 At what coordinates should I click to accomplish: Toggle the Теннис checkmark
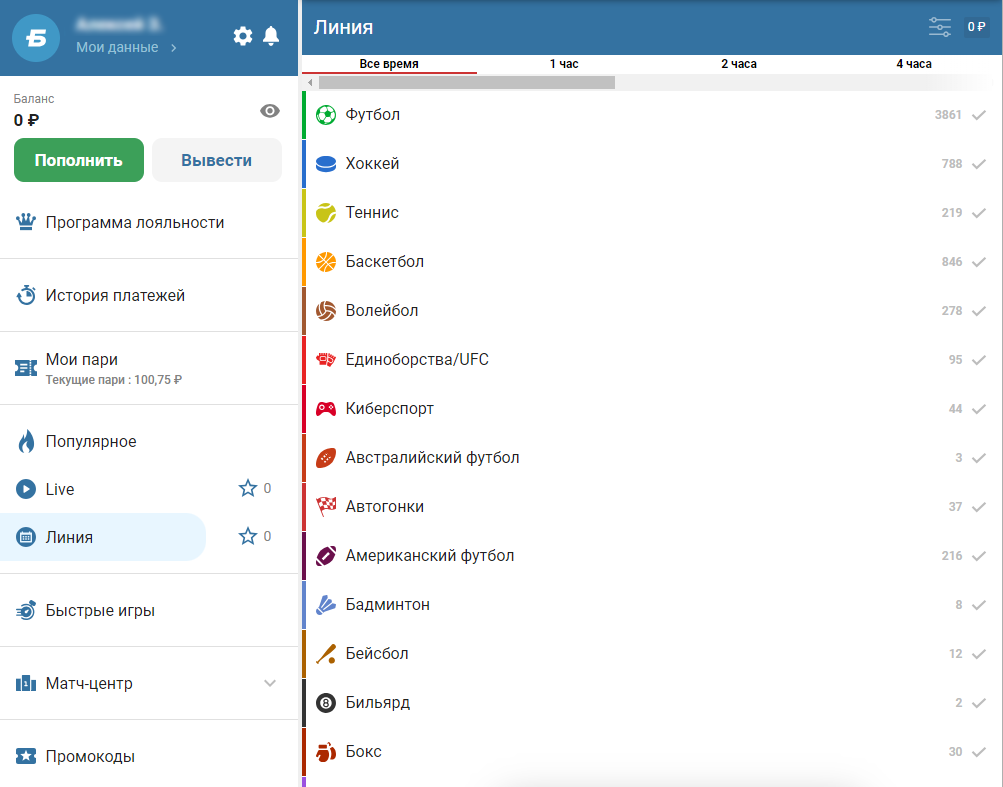click(x=979, y=213)
